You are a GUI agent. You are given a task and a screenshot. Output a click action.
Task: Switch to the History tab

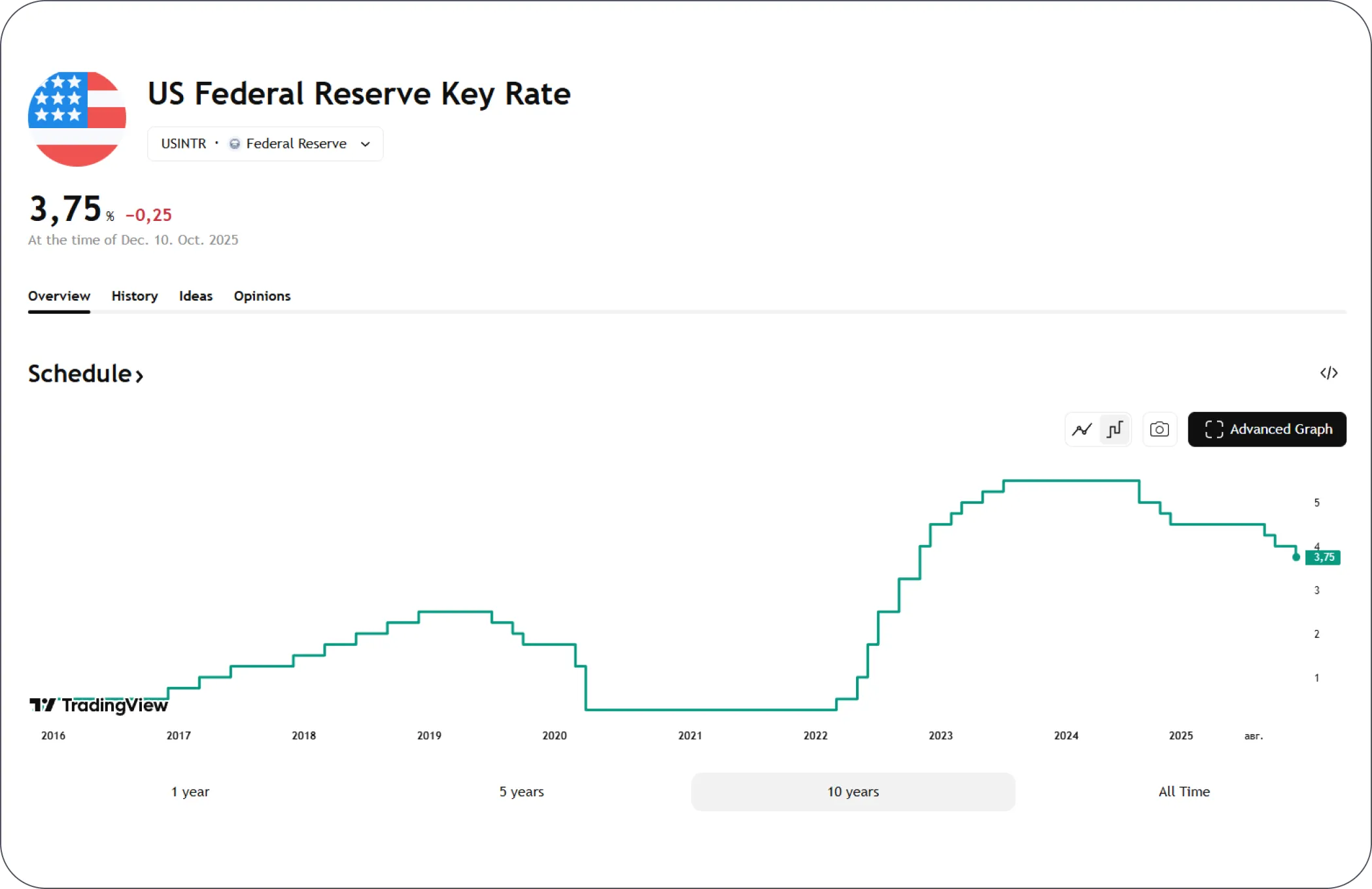coord(135,296)
